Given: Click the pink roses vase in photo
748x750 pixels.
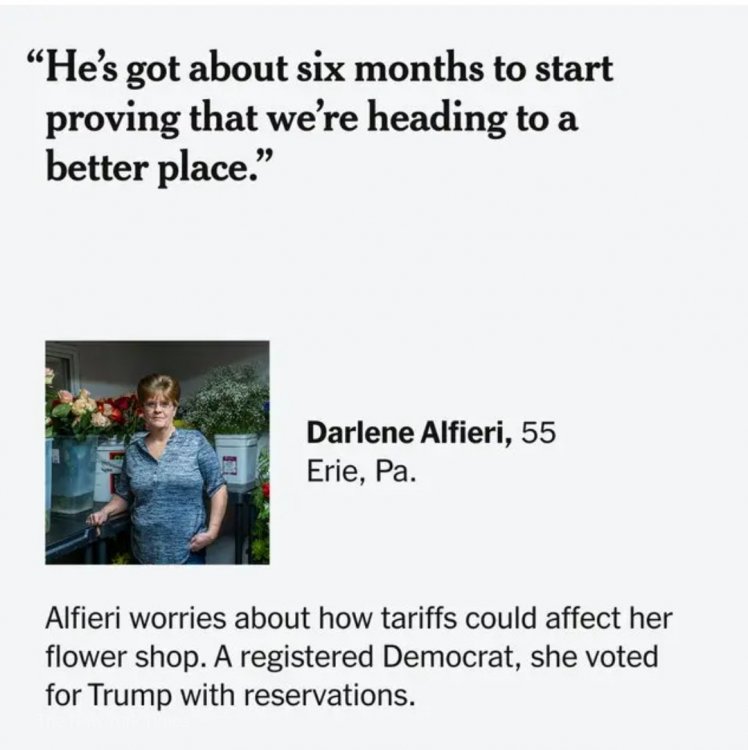Looking at the screenshot, I should coord(74,455).
